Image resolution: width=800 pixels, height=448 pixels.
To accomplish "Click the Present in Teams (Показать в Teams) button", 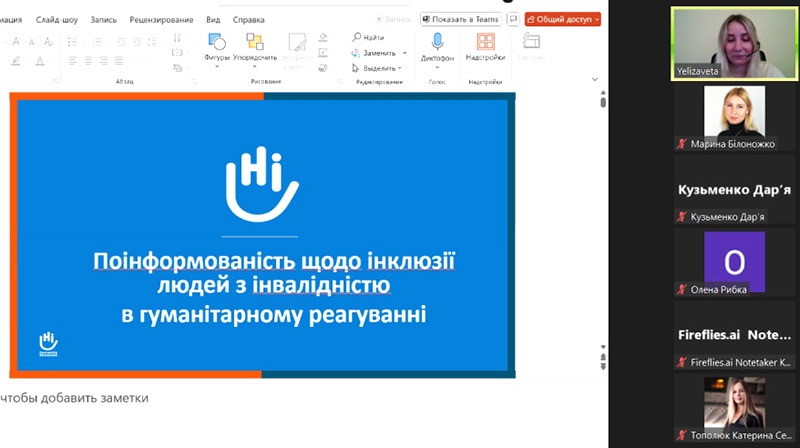I will click(460, 19).
